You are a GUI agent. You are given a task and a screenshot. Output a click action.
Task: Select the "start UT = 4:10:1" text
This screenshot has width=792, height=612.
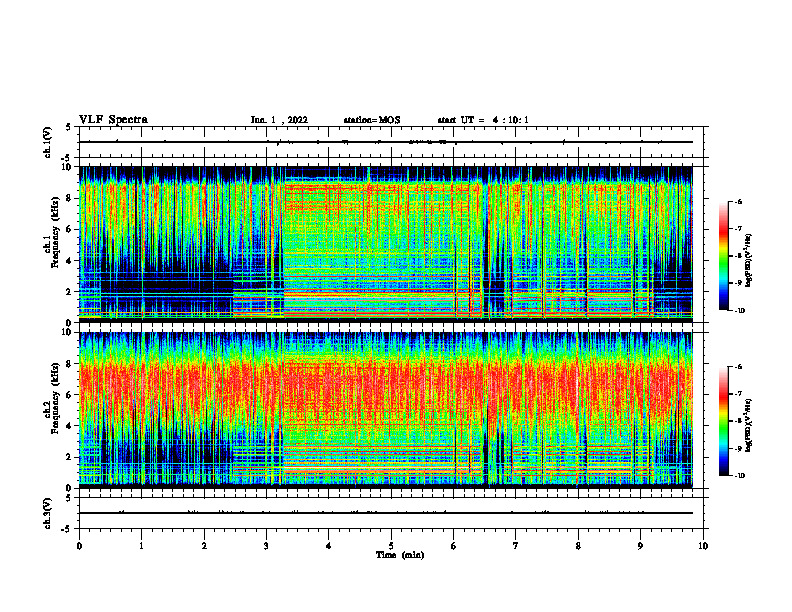coord(483,120)
